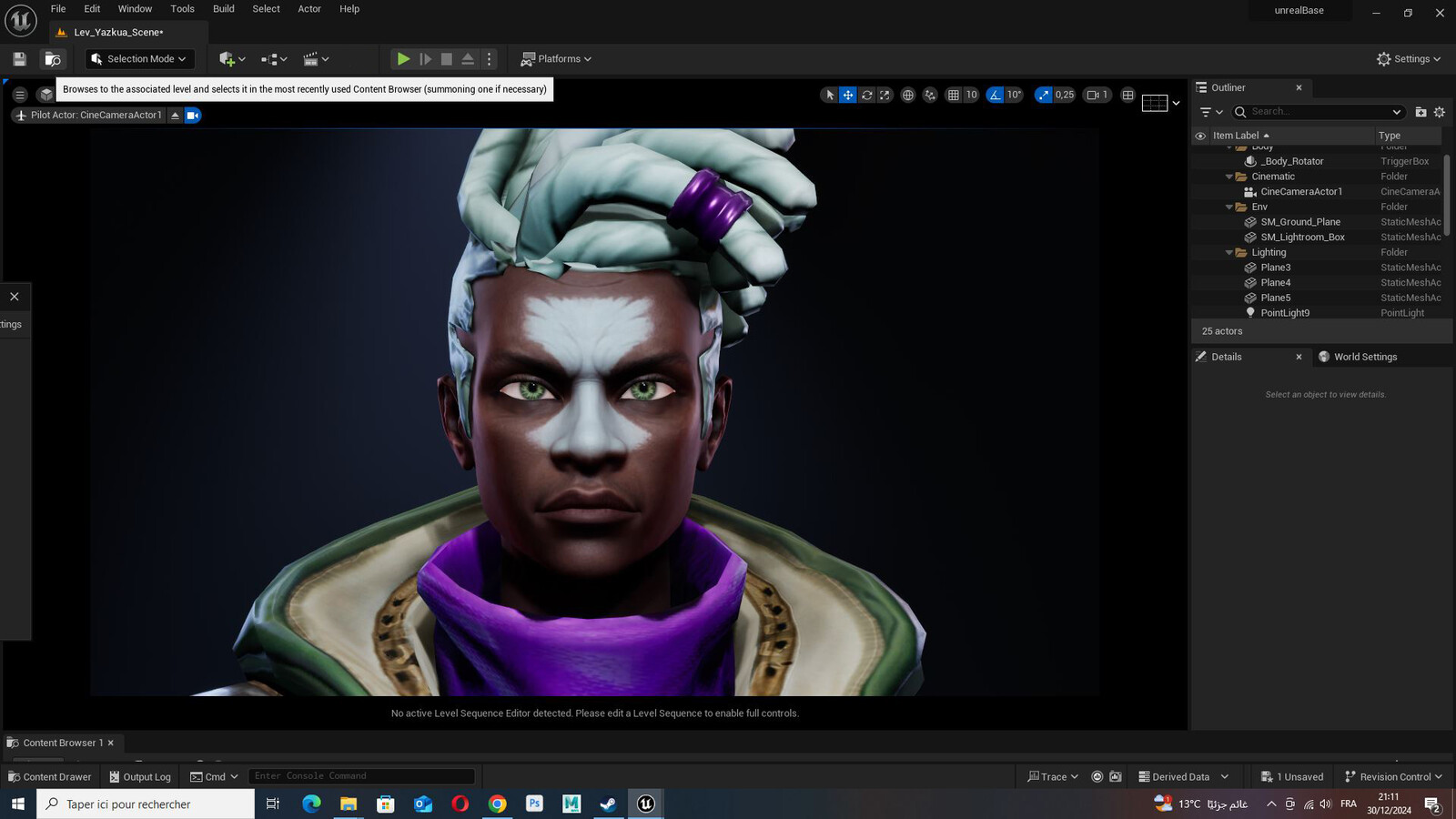Select the translate move tool in viewport
Viewport: 1456px width, 819px height.
click(x=847, y=95)
